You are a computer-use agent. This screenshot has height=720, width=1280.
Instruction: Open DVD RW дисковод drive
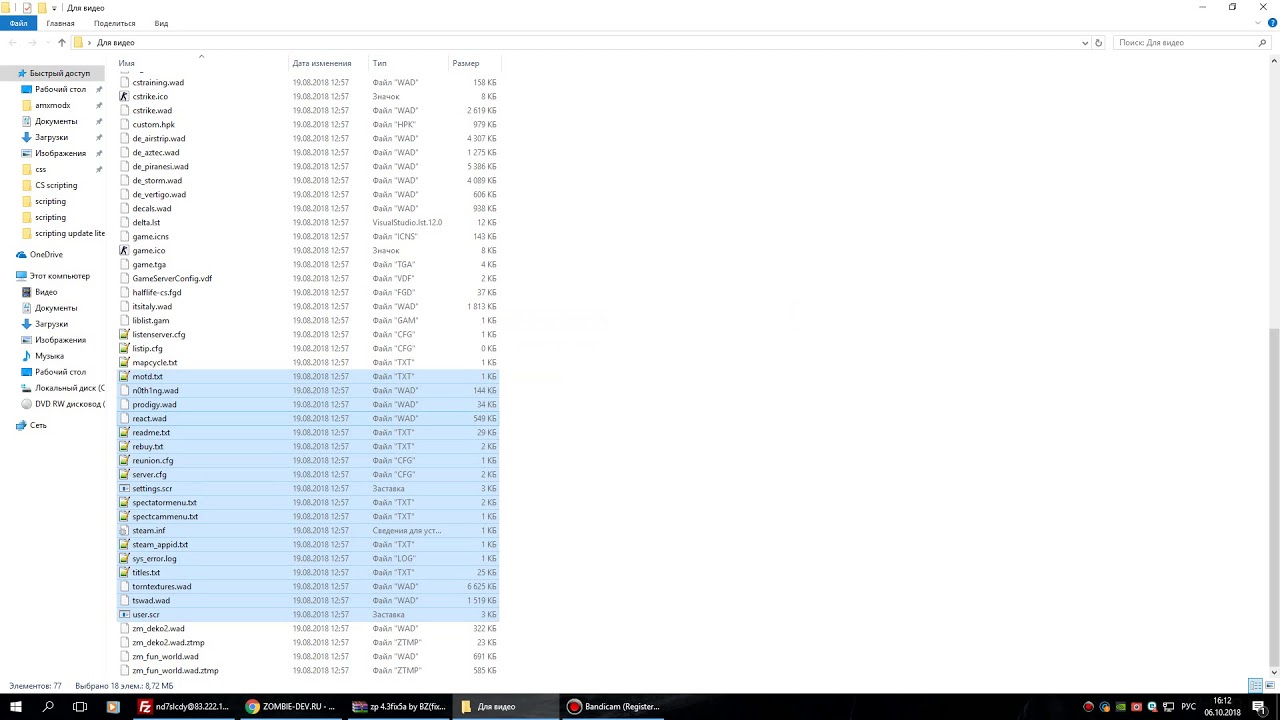pos(69,404)
